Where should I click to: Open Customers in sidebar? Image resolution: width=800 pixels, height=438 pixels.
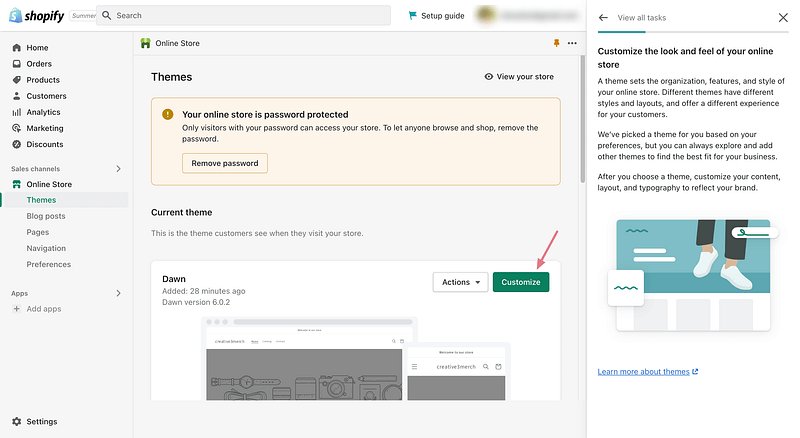tap(46, 96)
